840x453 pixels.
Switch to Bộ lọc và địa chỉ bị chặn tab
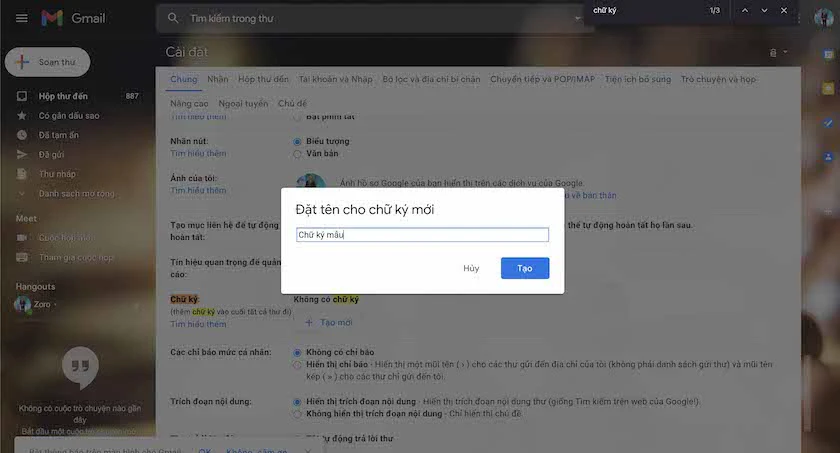[x=431, y=79]
